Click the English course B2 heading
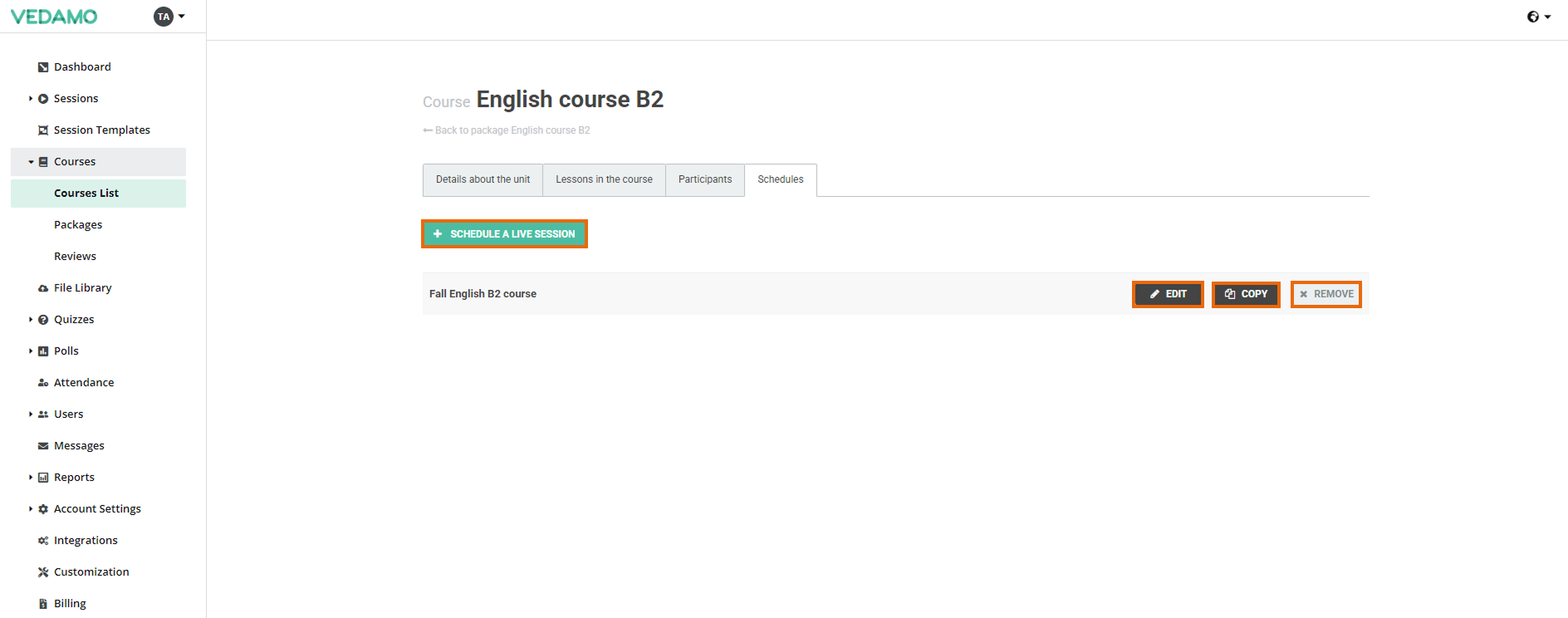This screenshot has width=1568, height=618. click(570, 100)
